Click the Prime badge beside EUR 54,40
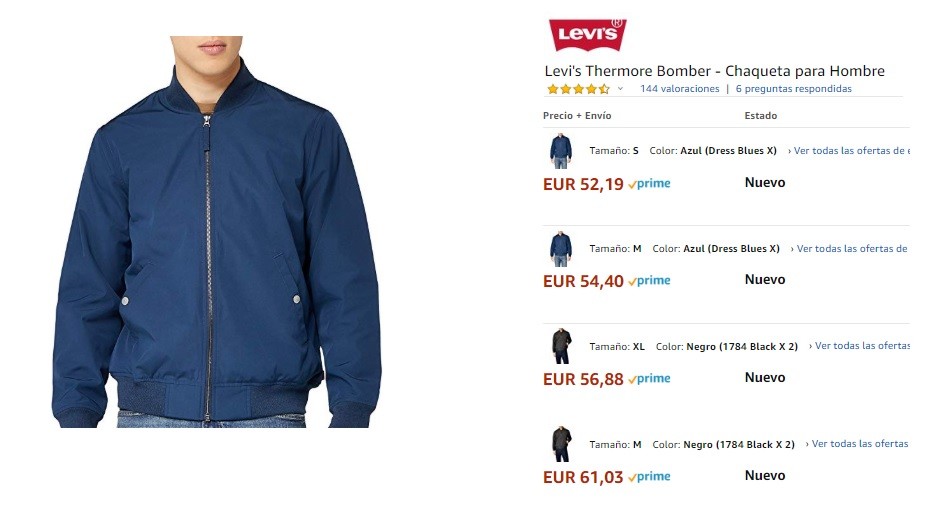The image size is (930, 512). (649, 281)
